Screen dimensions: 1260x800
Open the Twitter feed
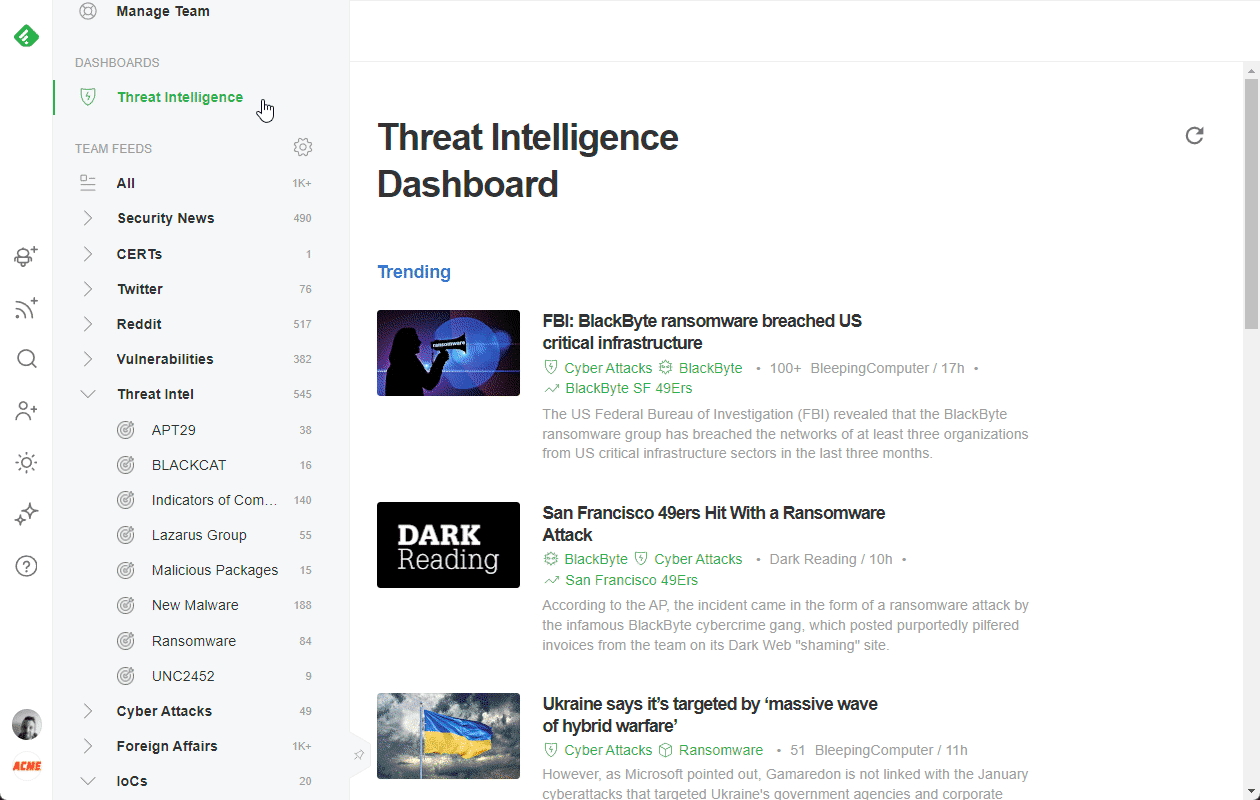pos(140,289)
